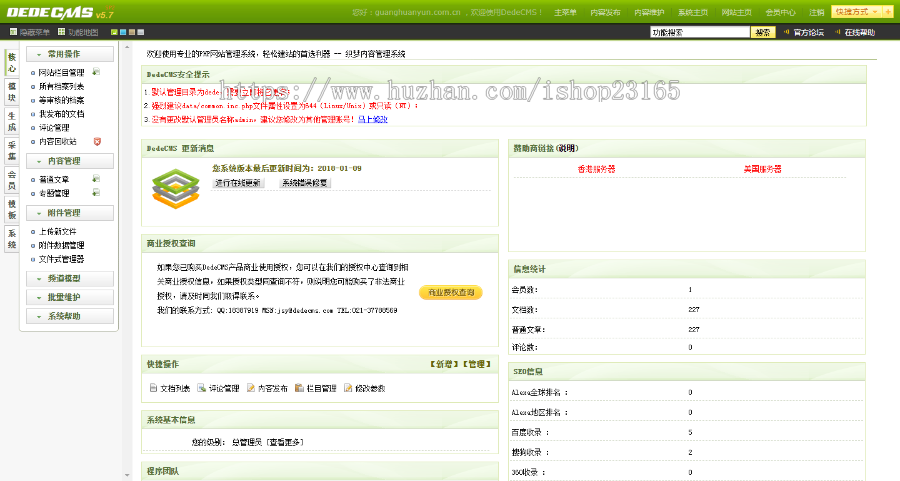Open 附件数据管理 in sidebar
900x481 pixels.
click(x=61, y=245)
